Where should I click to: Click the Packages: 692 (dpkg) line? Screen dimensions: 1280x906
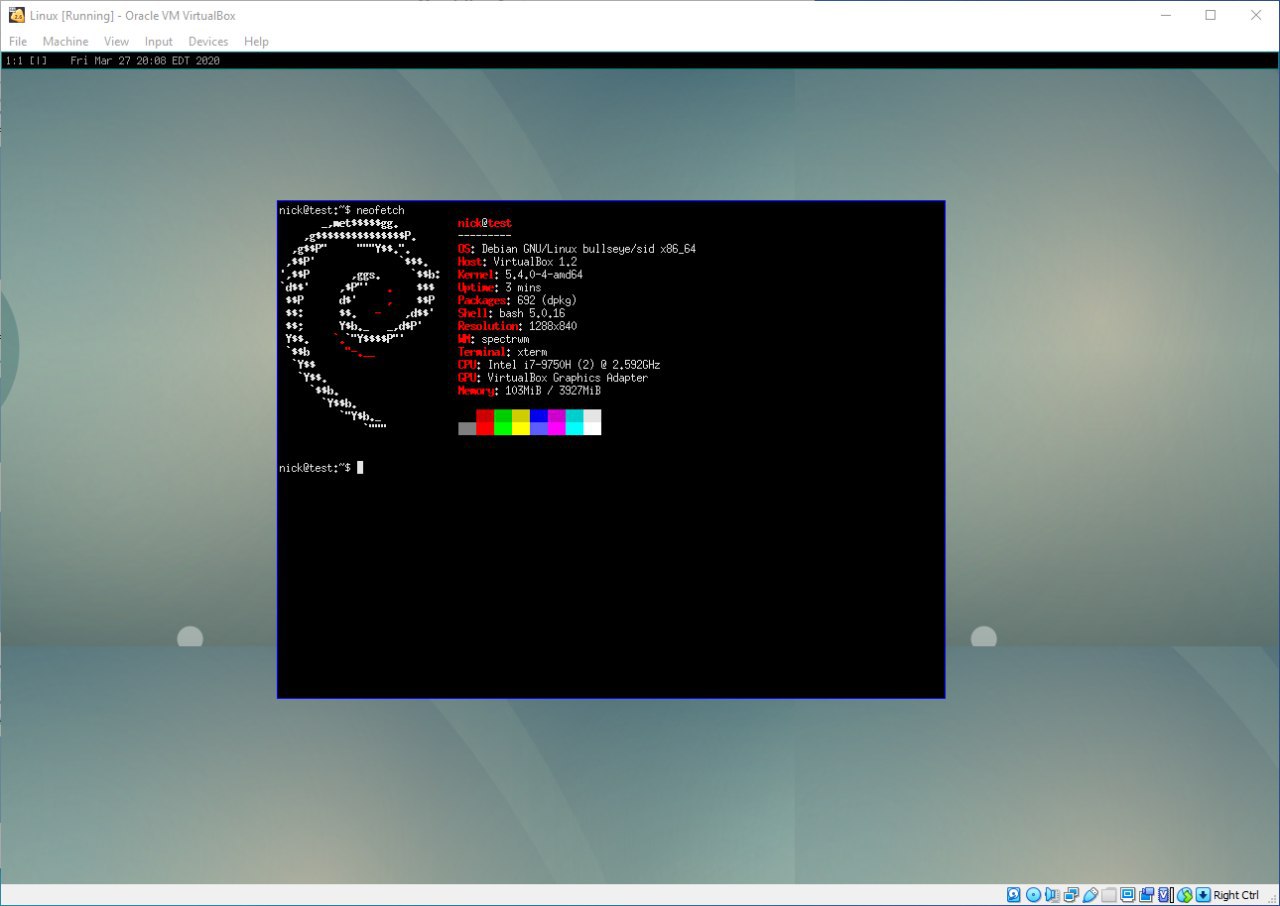tap(517, 301)
